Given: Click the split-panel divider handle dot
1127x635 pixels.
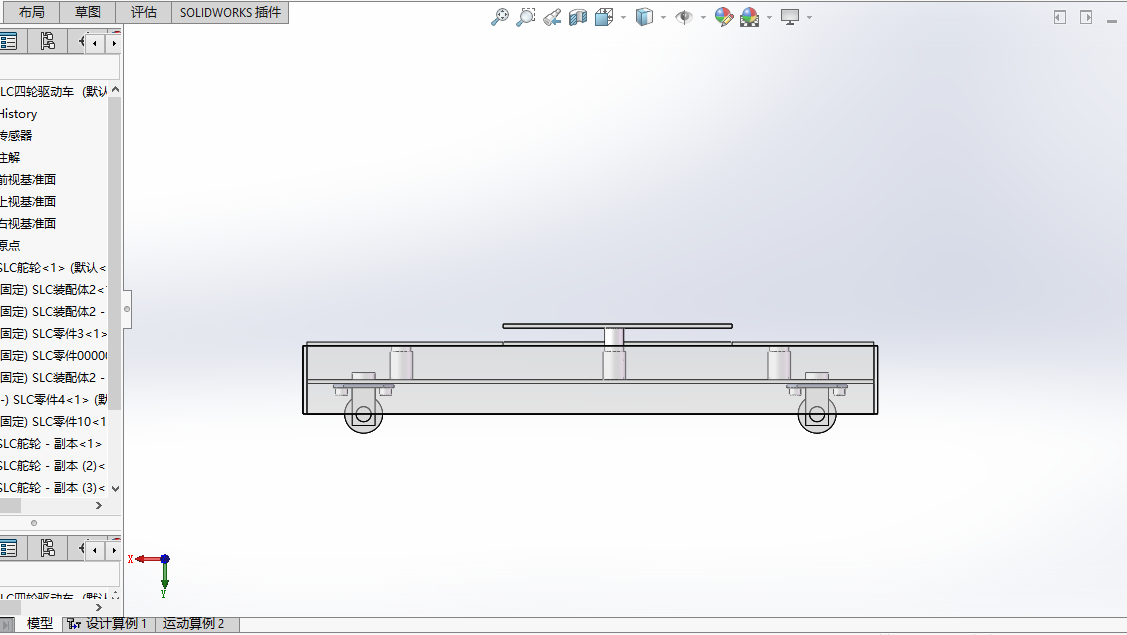Looking at the screenshot, I should 34,523.
